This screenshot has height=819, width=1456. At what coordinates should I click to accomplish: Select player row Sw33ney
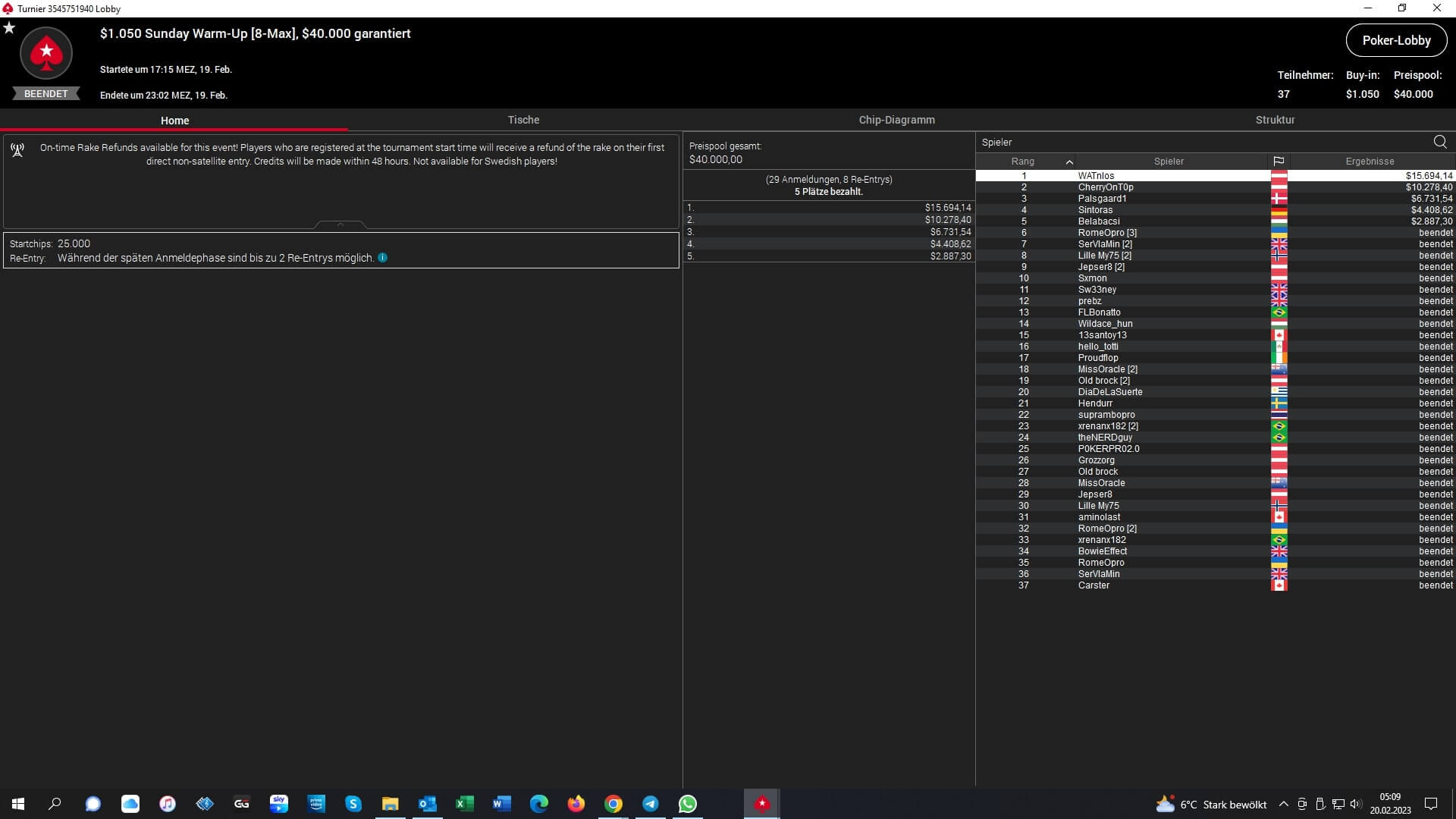tap(1215, 290)
